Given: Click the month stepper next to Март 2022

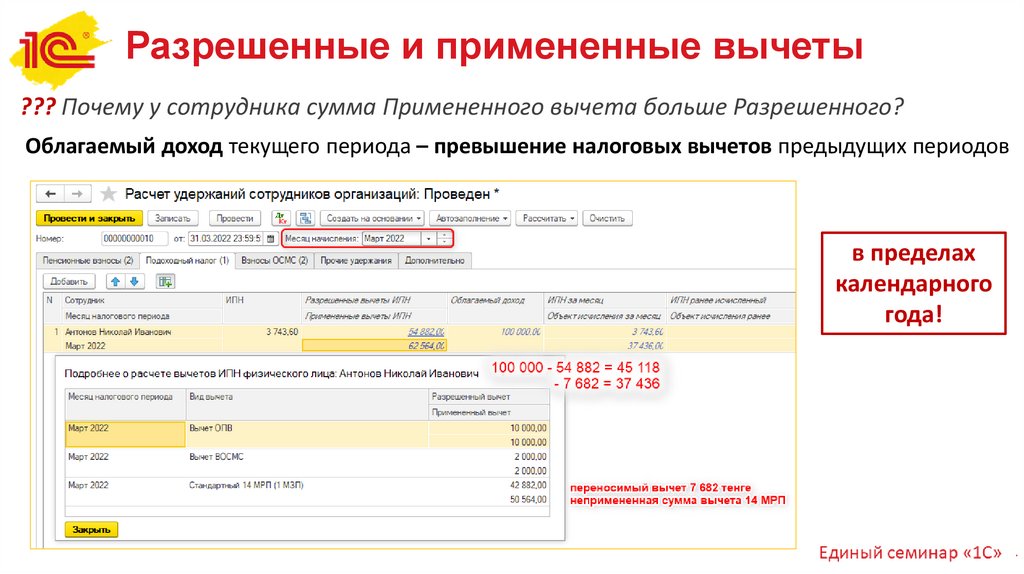Looking at the screenshot, I should (x=444, y=239).
